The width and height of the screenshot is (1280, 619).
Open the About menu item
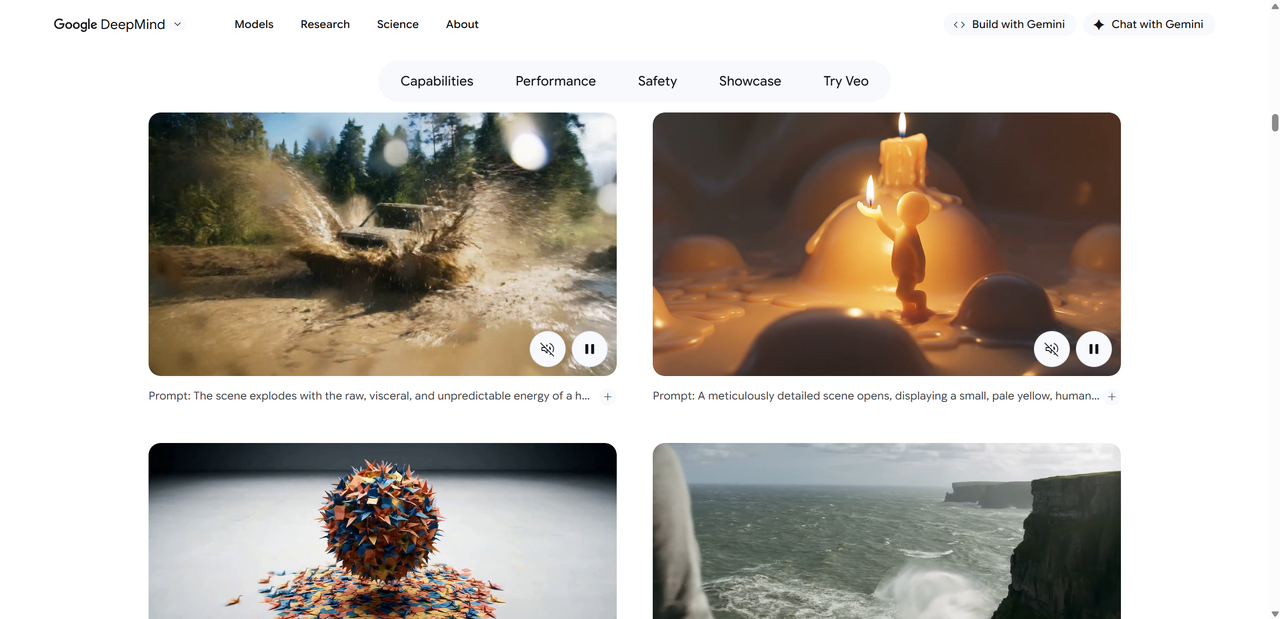[462, 24]
